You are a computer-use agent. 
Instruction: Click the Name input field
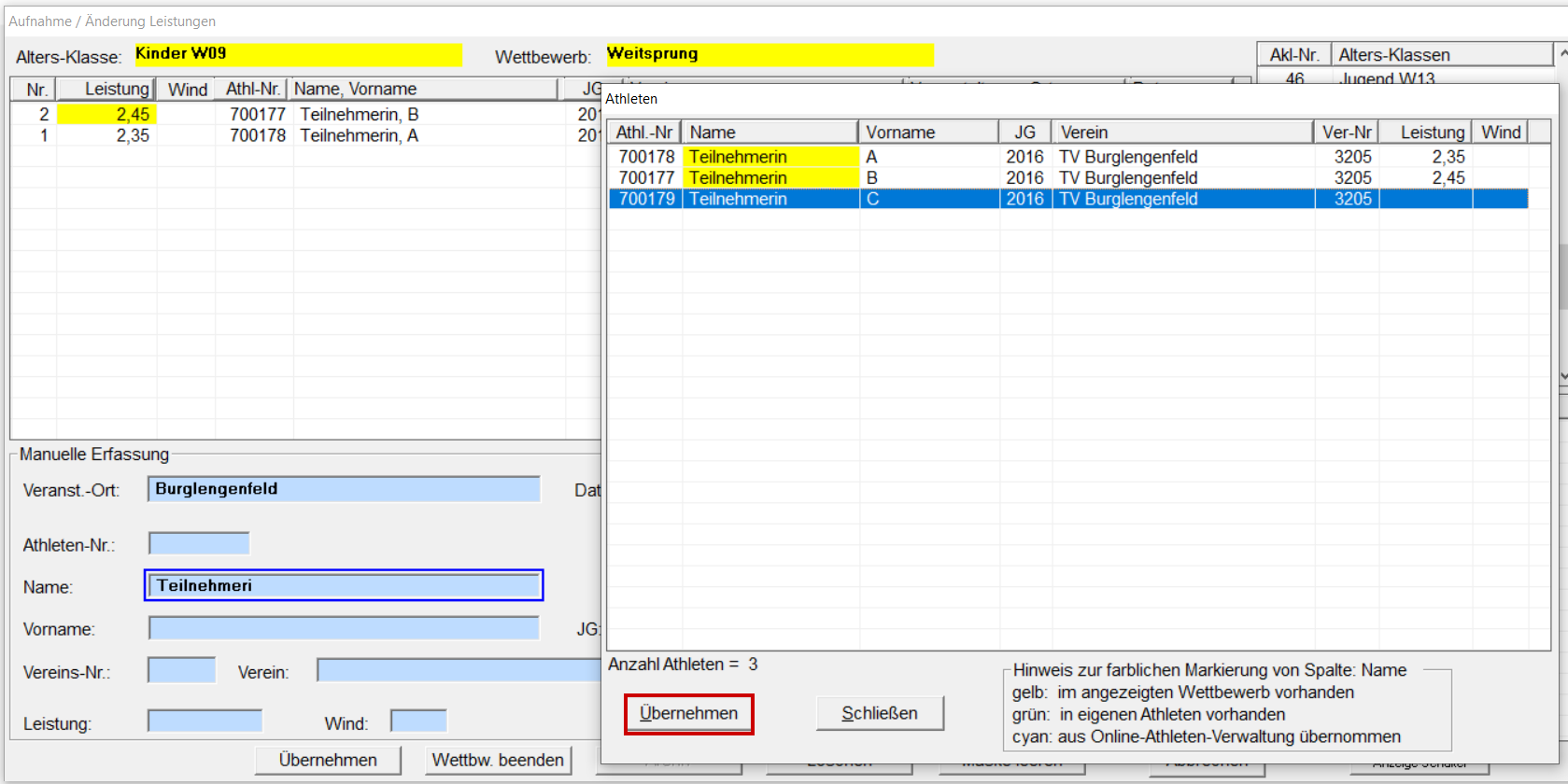click(x=344, y=586)
